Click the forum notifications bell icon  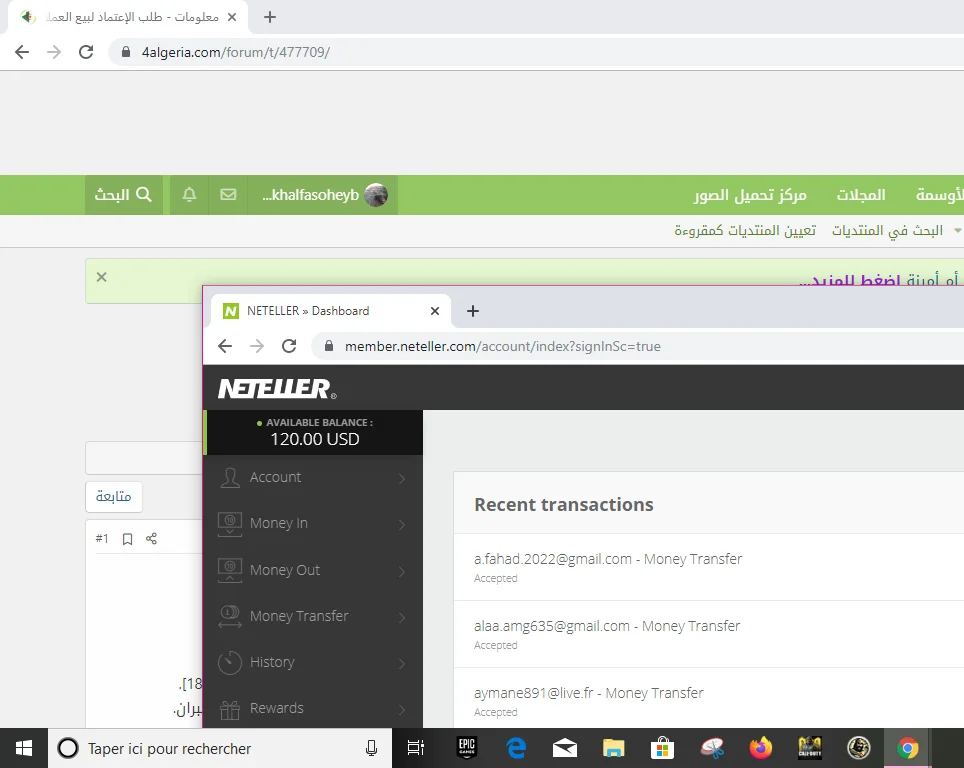point(189,195)
